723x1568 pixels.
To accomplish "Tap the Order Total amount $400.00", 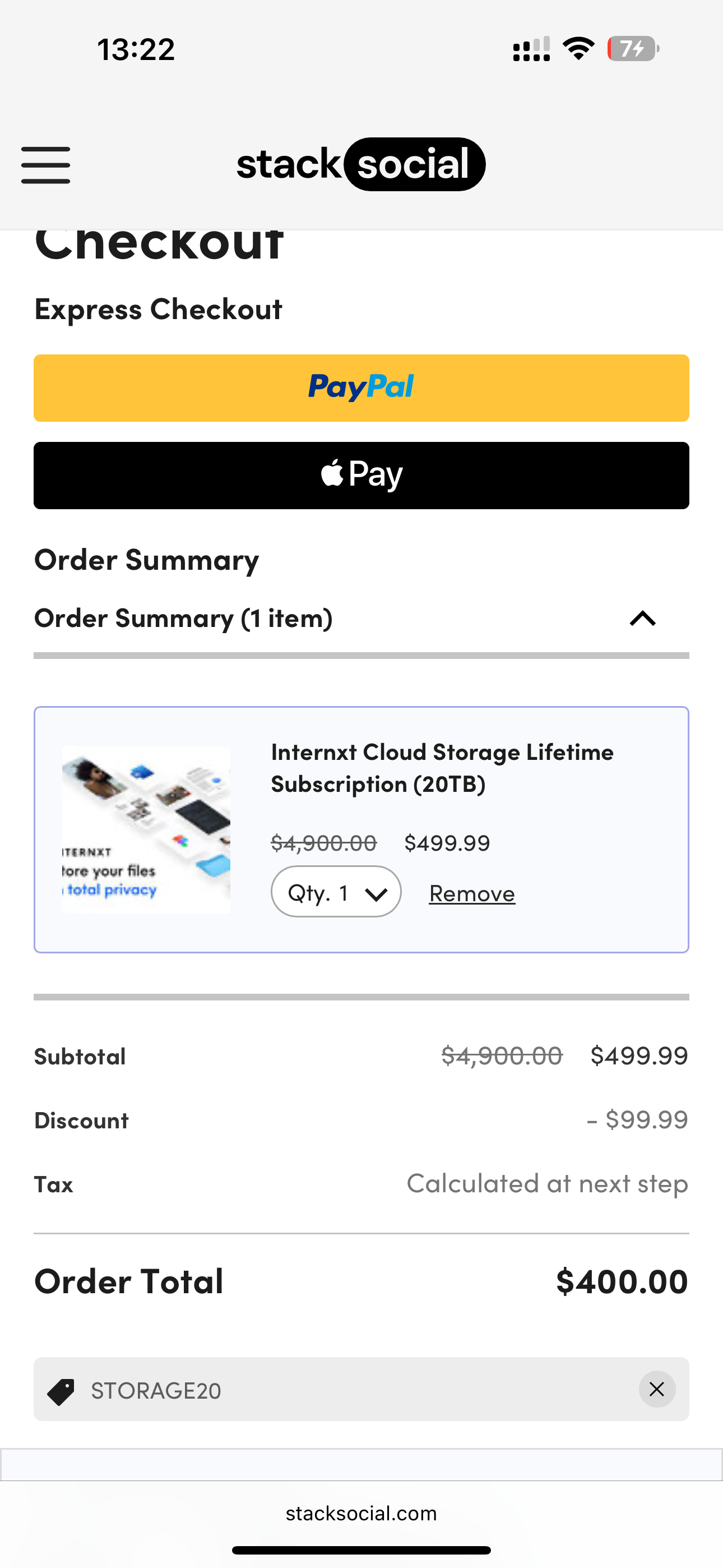I will click(622, 1281).
